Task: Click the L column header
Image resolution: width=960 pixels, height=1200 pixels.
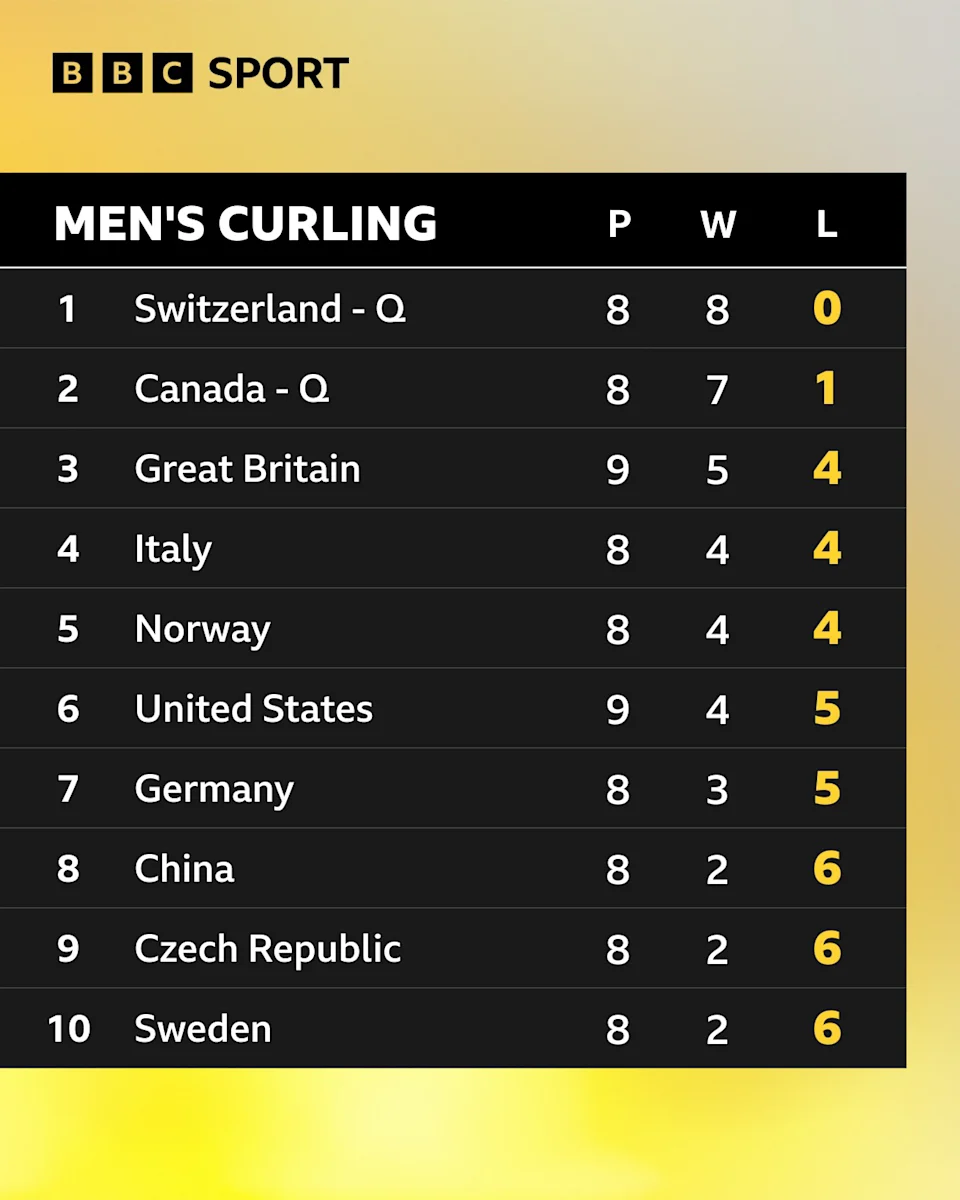Action: (826, 224)
